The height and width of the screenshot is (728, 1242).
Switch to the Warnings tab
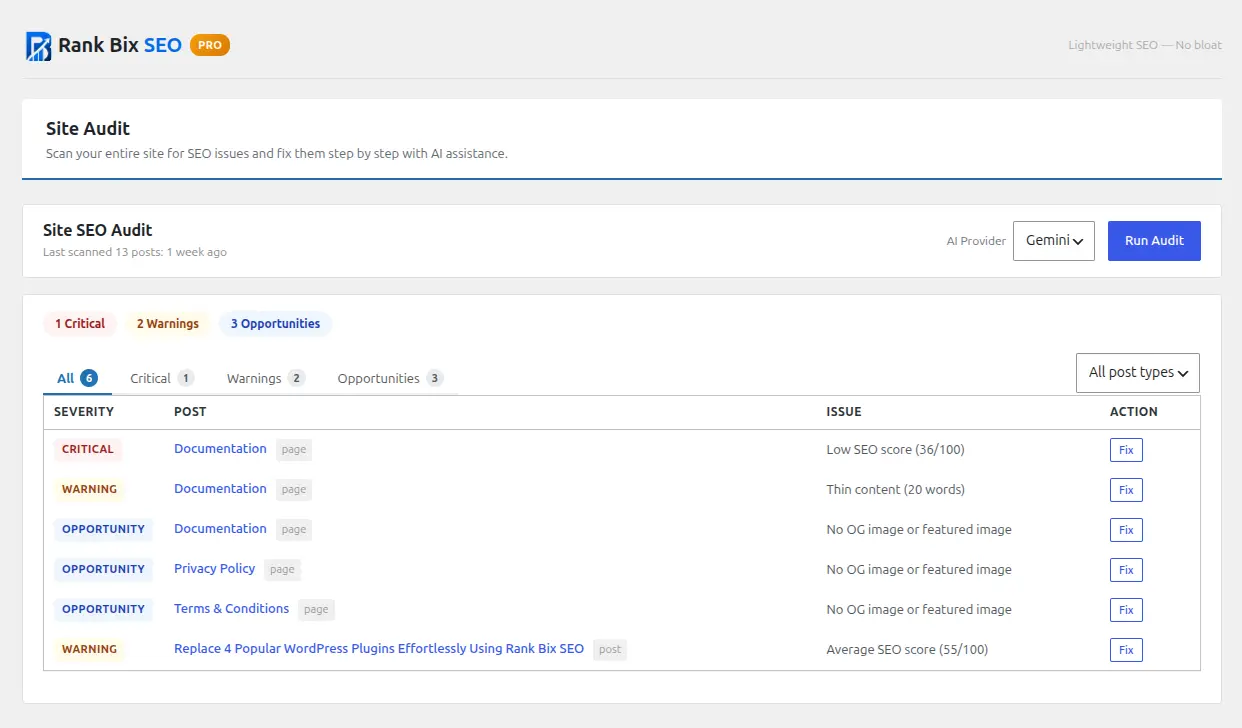(265, 379)
